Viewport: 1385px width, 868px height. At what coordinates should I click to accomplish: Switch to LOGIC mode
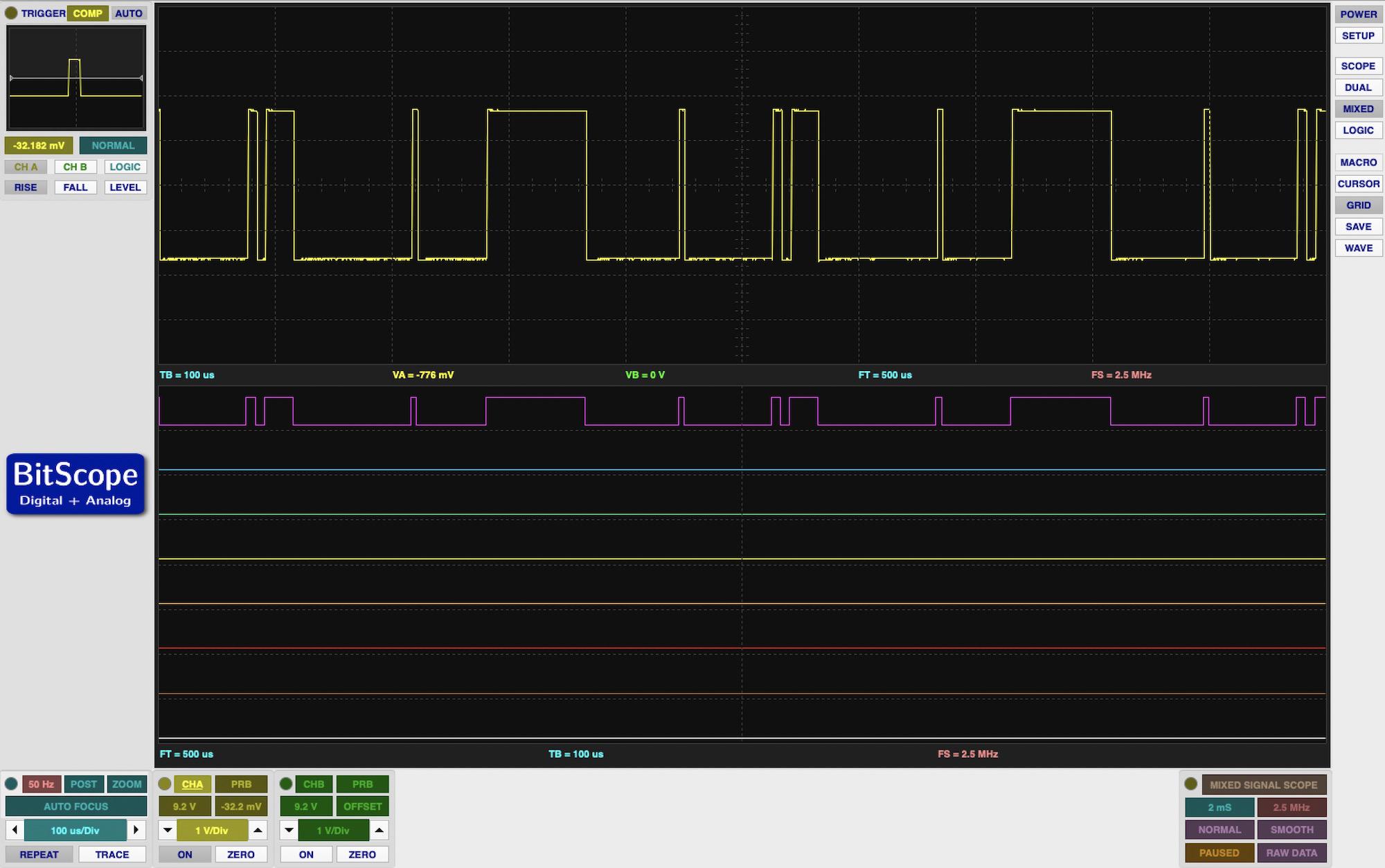pos(1358,130)
